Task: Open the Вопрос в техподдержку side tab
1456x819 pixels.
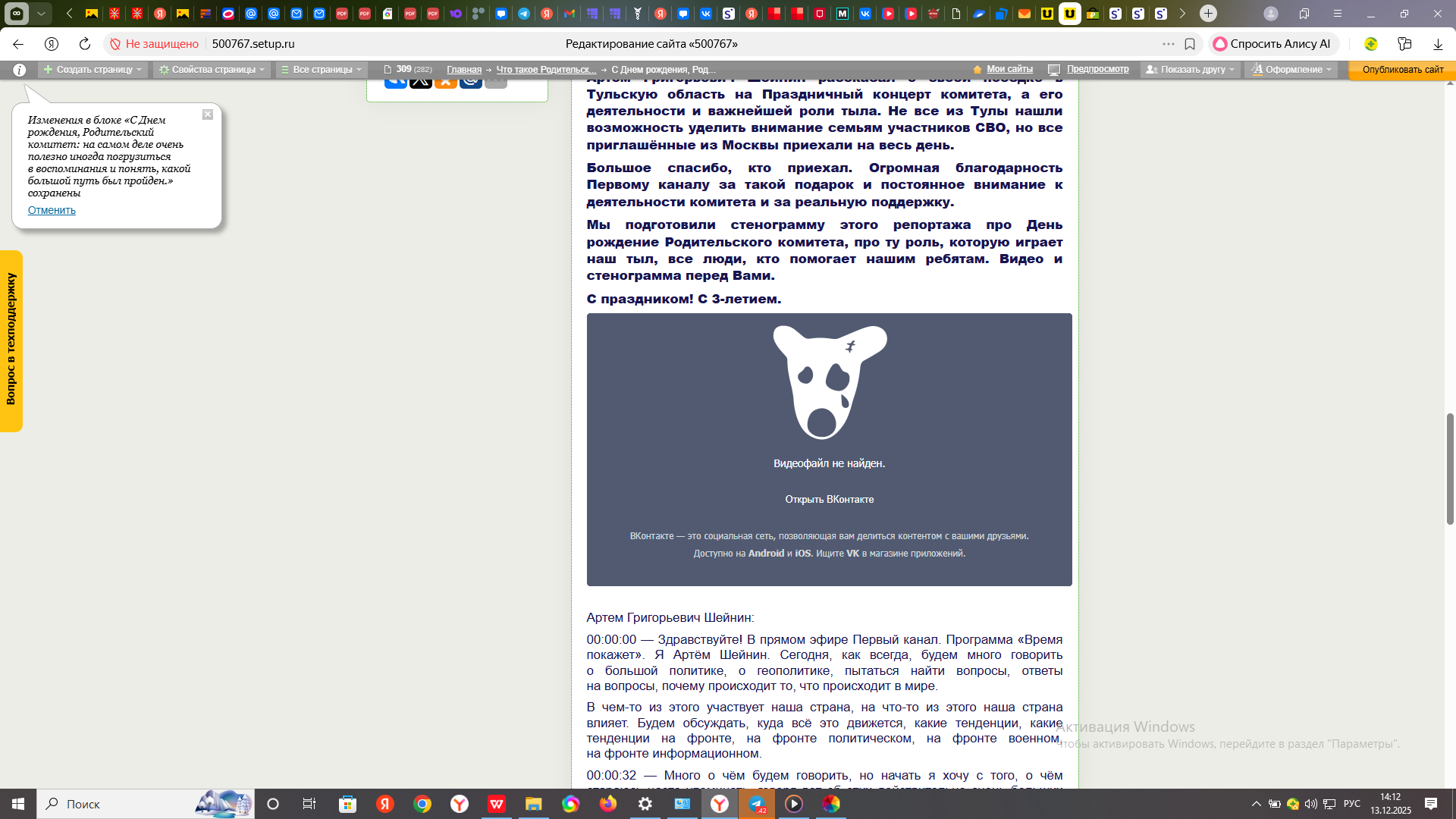Action: pos(11,340)
